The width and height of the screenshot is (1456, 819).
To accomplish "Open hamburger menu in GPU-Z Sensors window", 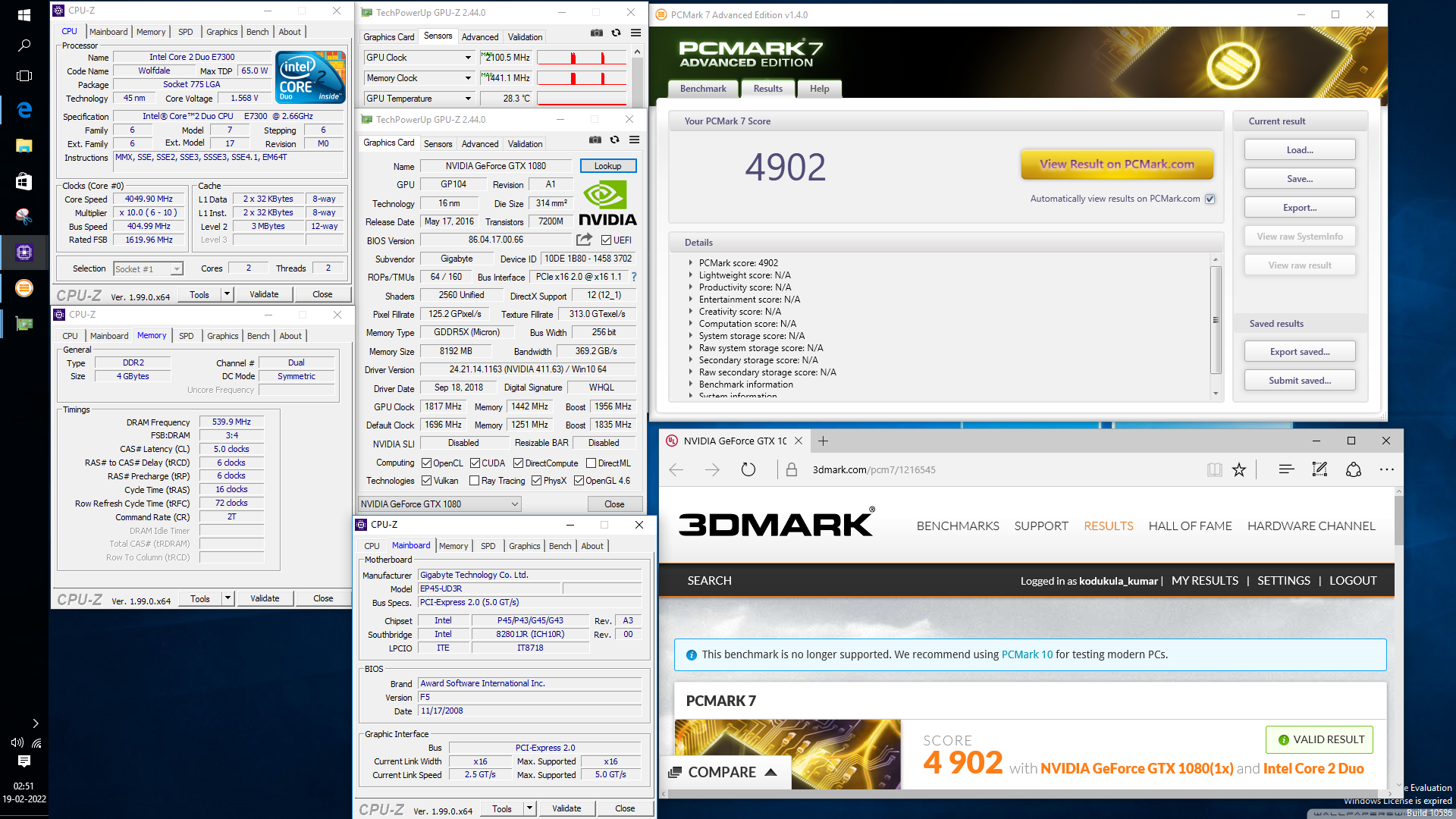I will click(x=635, y=33).
